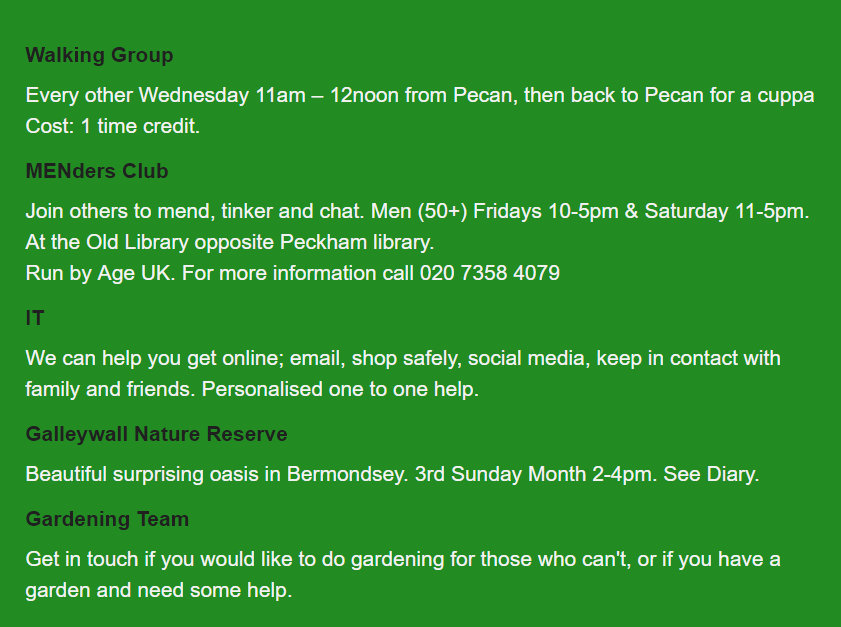The width and height of the screenshot is (841, 627).
Task: Click phone number 020 7358 4079
Action: tap(490, 273)
